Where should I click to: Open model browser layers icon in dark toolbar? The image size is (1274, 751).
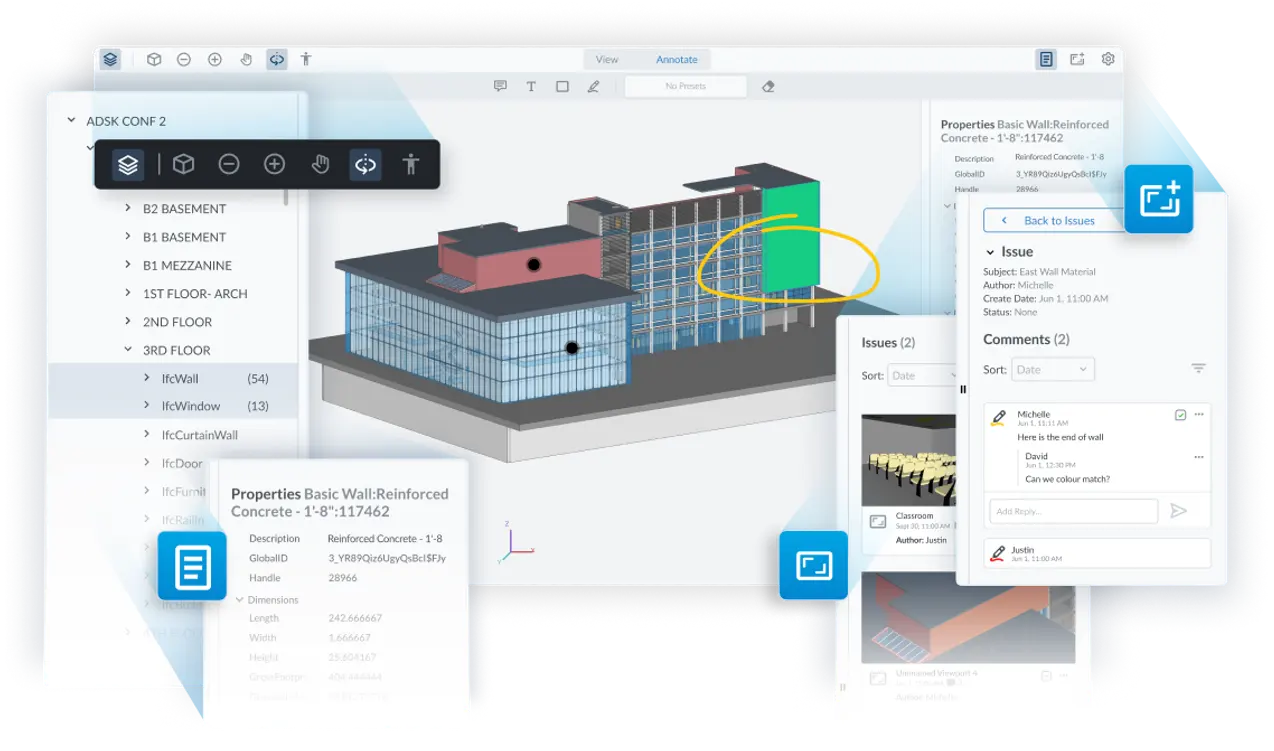point(128,165)
